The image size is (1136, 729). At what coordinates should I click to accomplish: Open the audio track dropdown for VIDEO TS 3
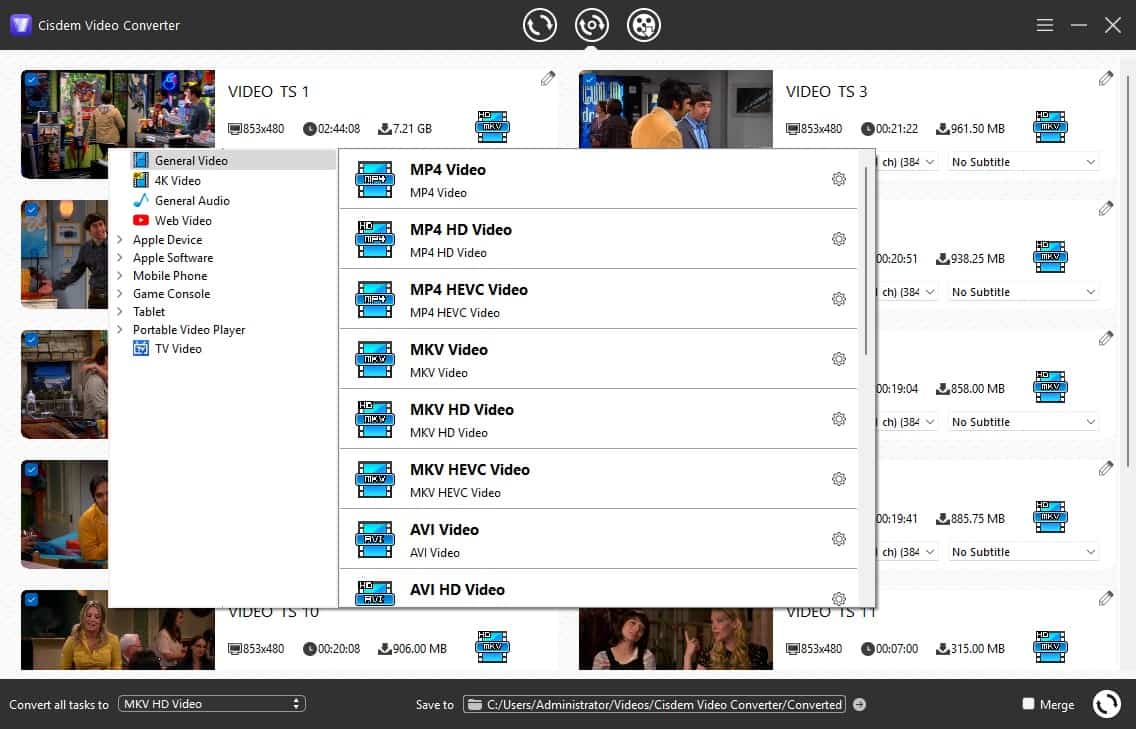click(x=907, y=162)
